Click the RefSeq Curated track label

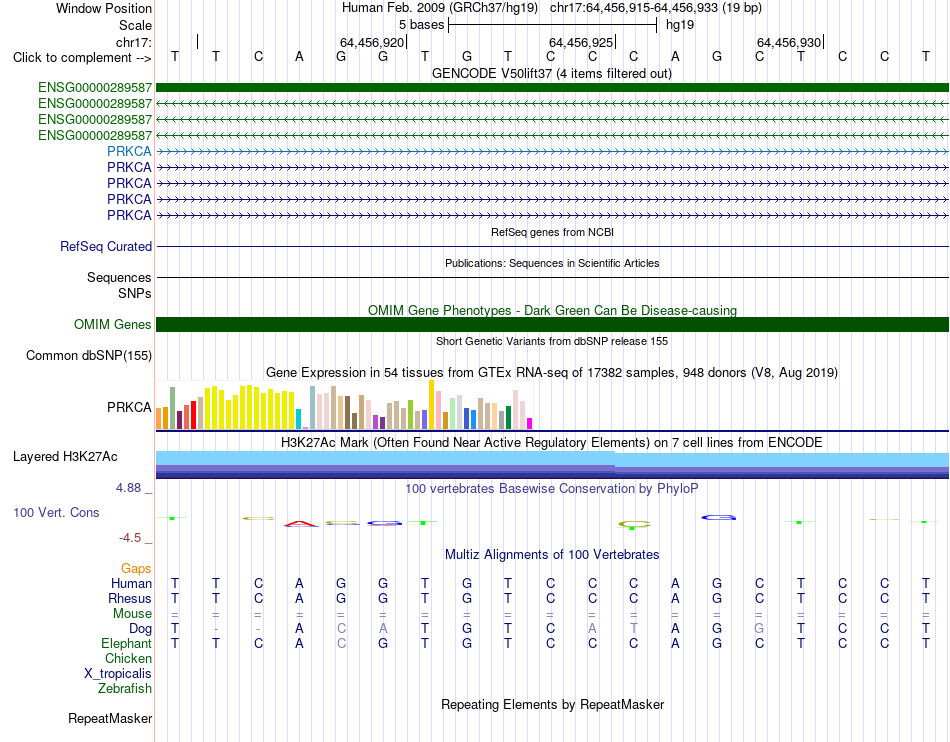click(x=105, y=247)
